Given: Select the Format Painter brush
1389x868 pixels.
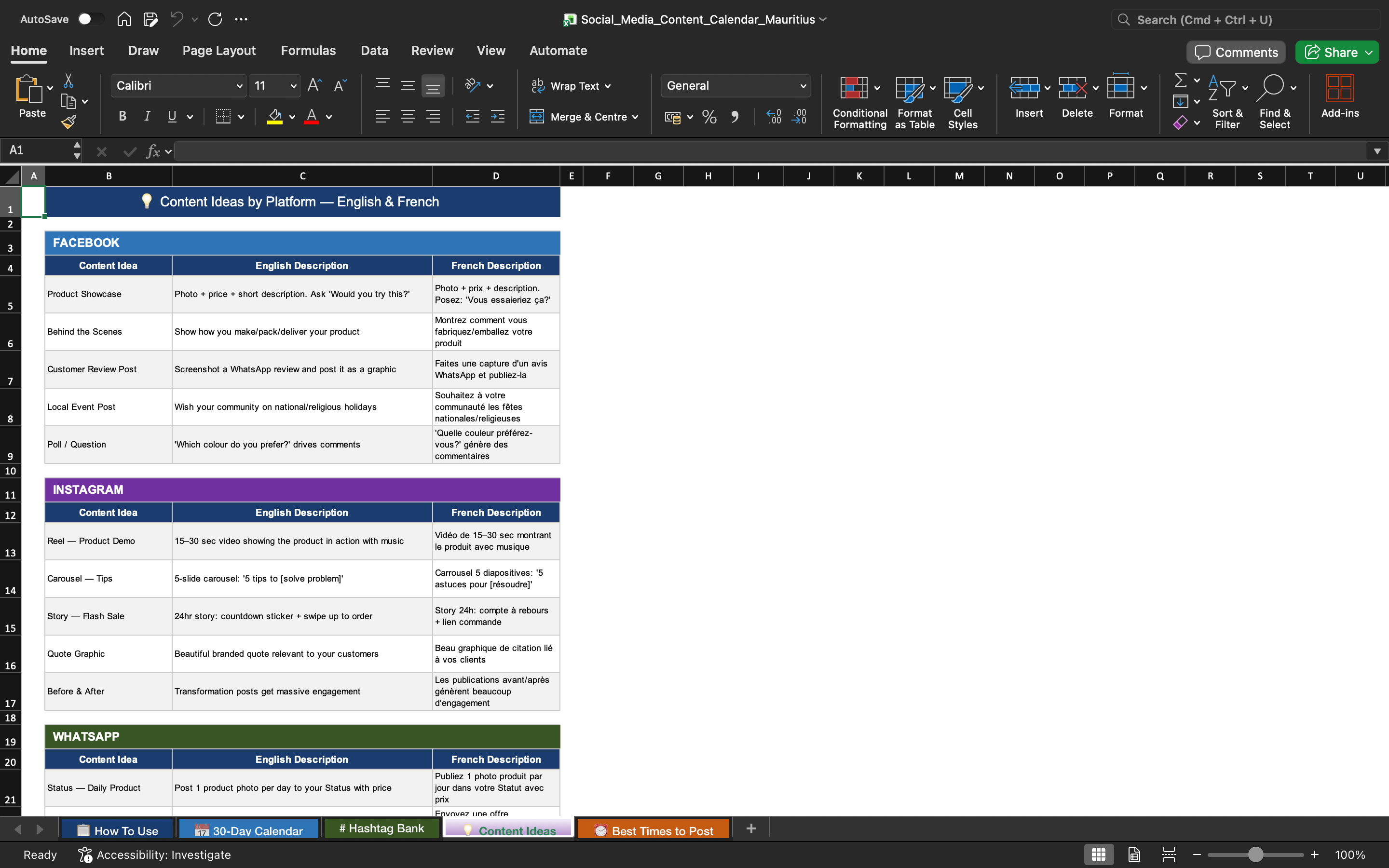Looking at the screenshot, I should click(68, 122).
